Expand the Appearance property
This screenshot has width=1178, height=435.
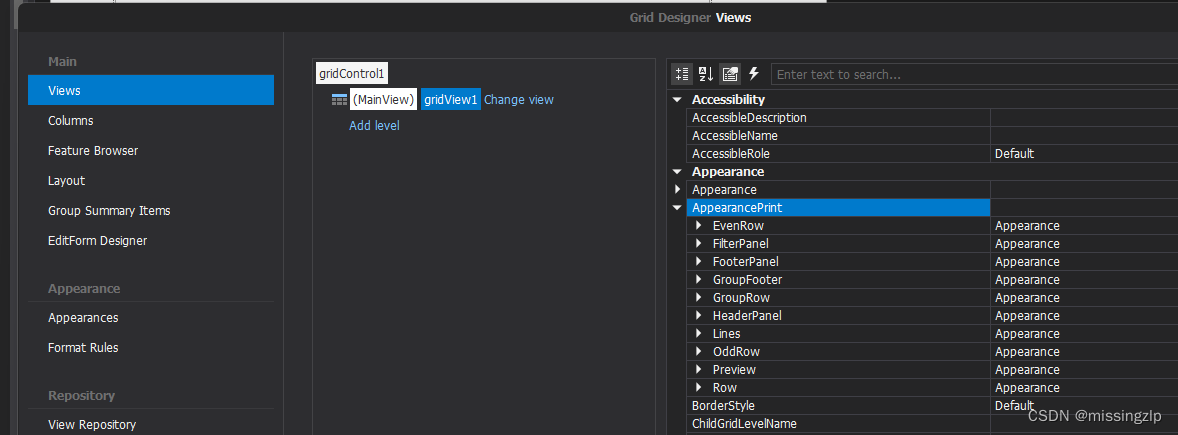[677, 189]
